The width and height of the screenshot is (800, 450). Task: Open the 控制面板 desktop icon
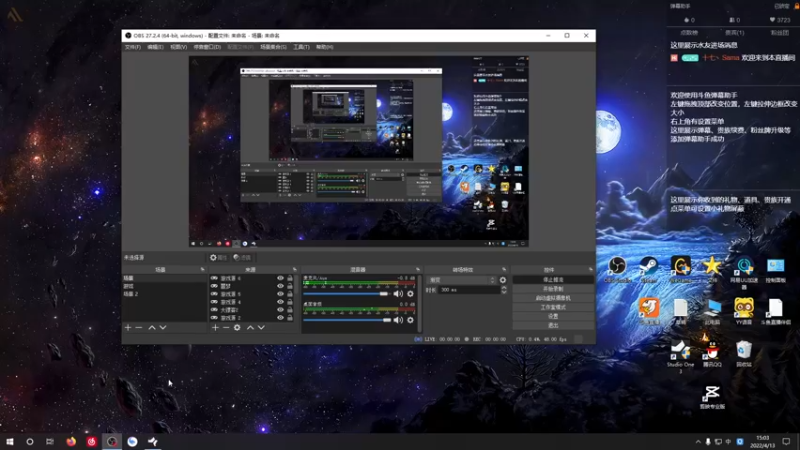click(x=776, y=270)
